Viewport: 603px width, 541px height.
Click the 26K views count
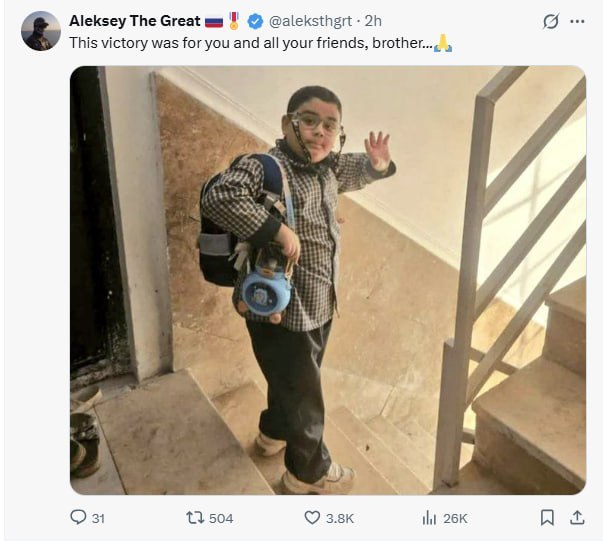[456, 518]
